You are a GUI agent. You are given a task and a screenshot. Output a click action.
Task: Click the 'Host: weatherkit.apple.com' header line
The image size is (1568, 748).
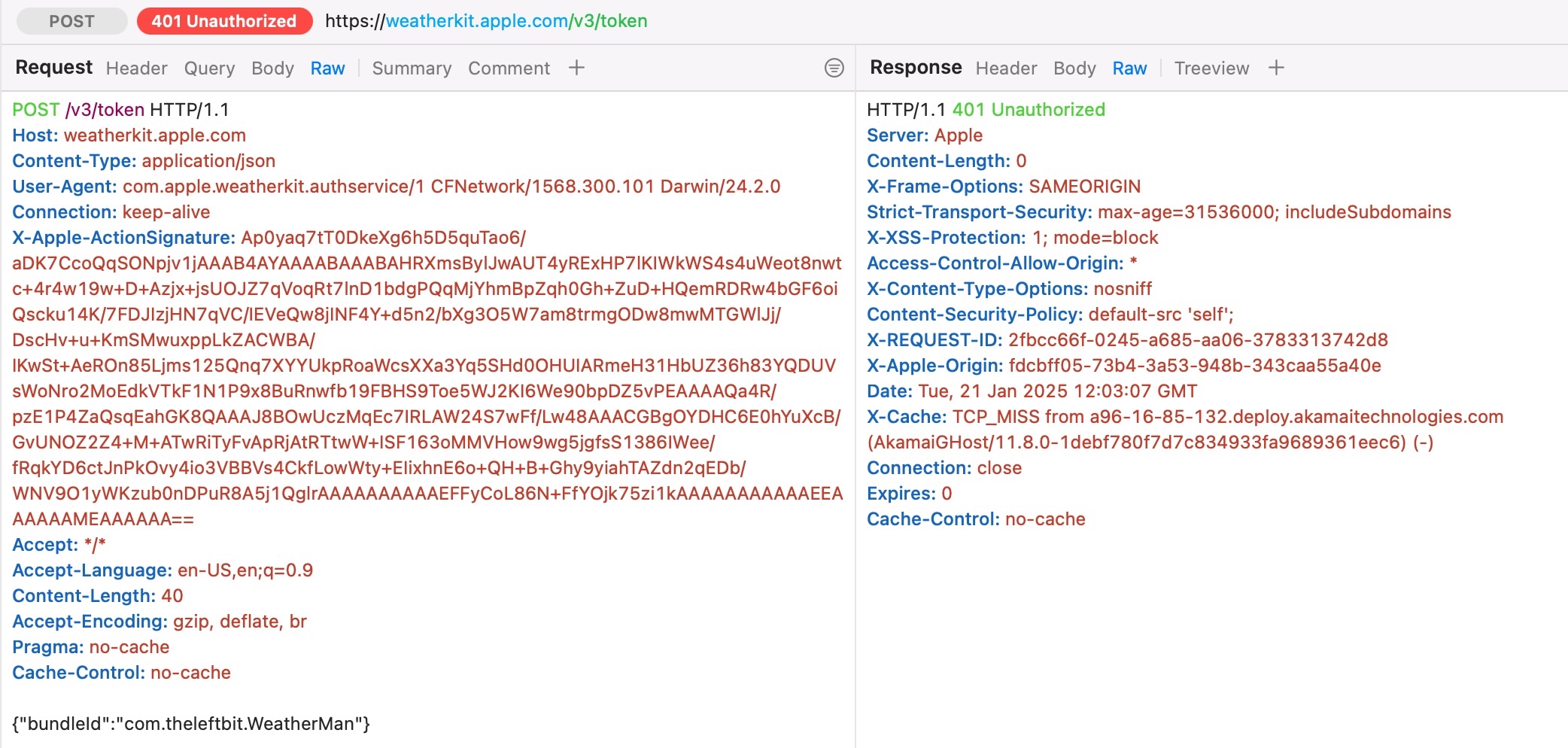tap(129, 135)
